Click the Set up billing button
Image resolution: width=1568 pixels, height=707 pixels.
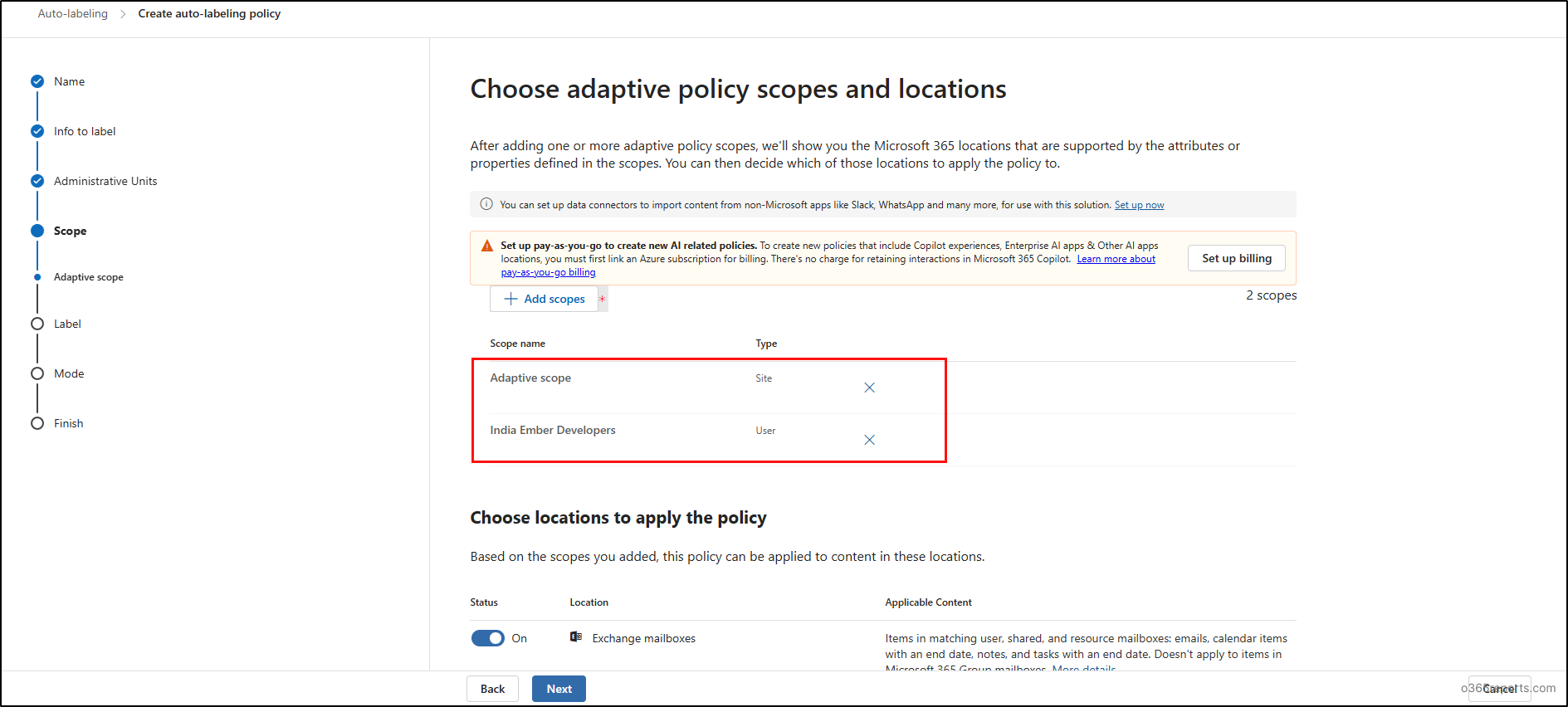1237,258
